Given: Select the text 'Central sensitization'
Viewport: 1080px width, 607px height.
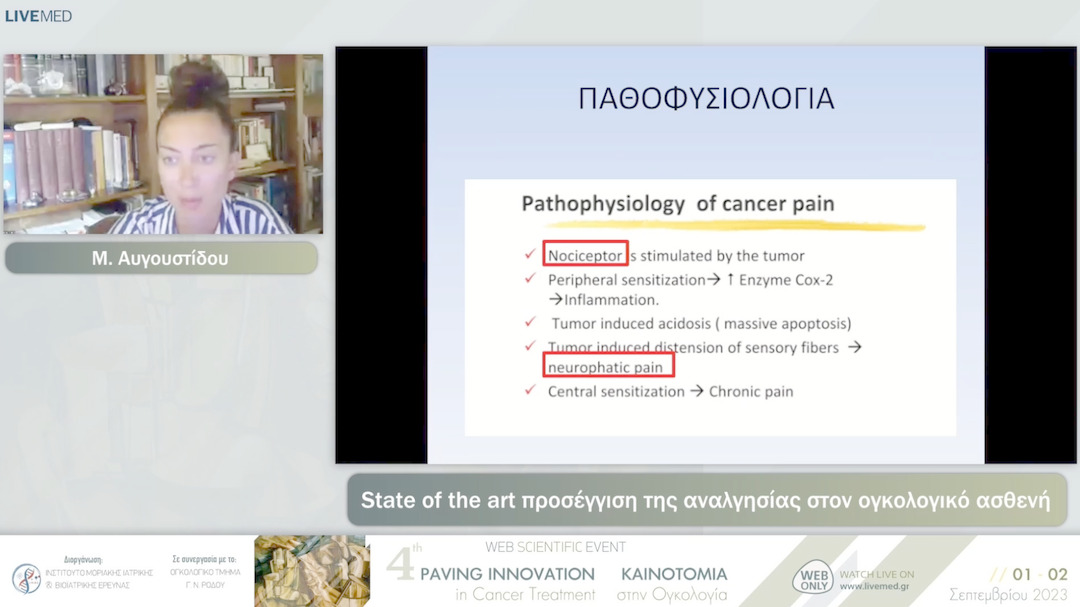Looking at the screenshot, I should [616, 391].
